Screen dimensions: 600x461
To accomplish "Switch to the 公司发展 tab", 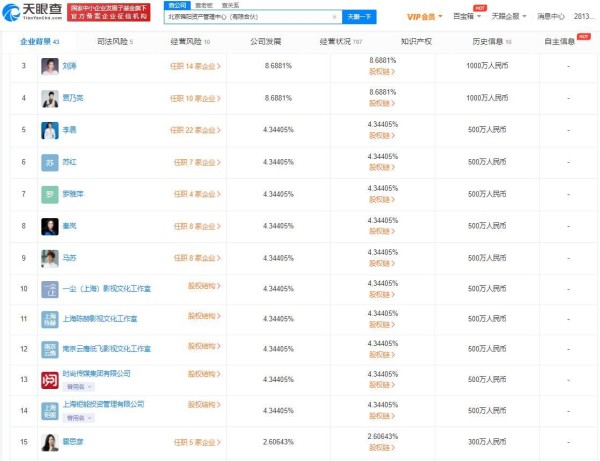I will (x=266, y=42).
